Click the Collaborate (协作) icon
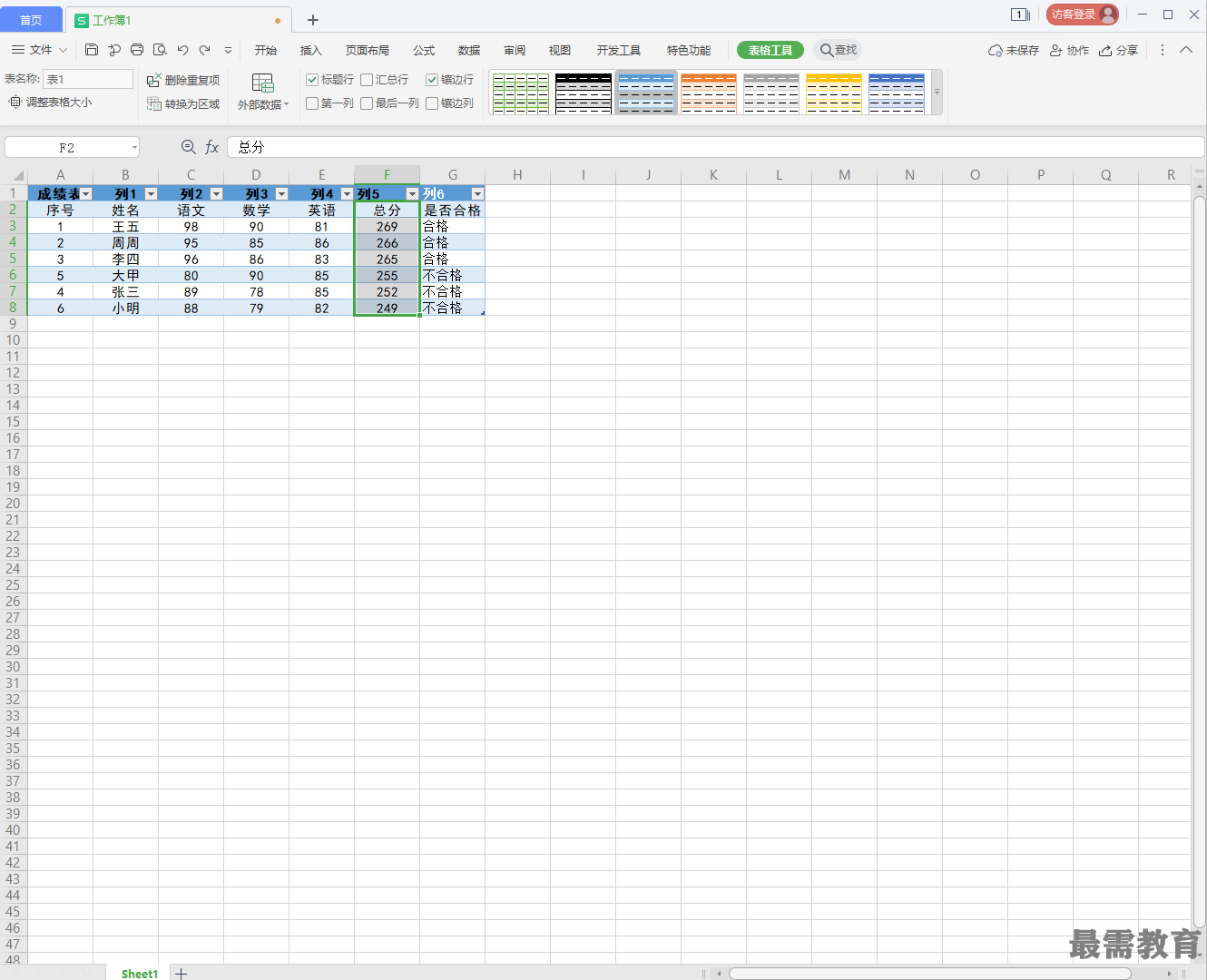Viewport: 1207px width, 980px height. 1069,51
